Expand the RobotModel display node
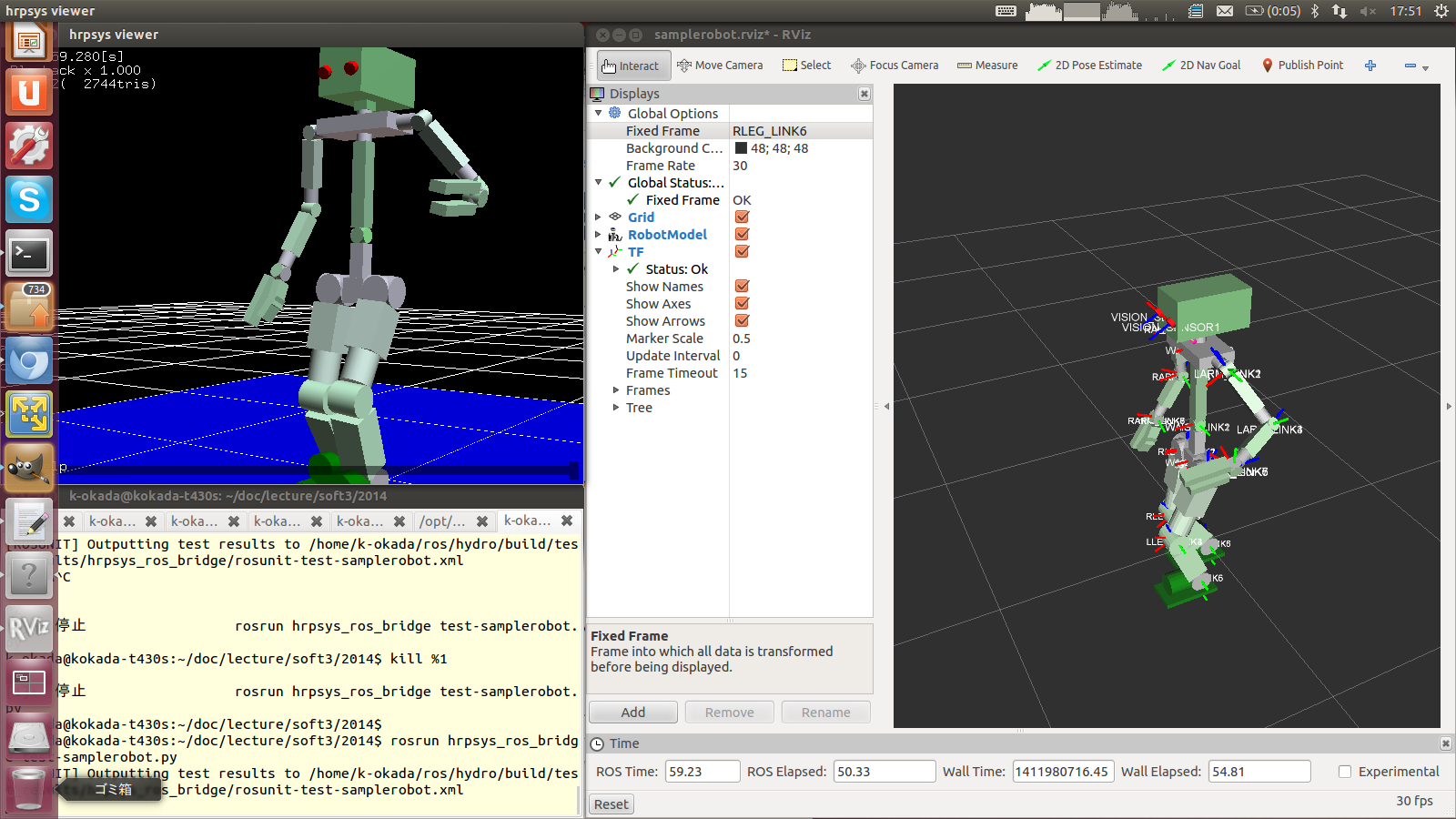Image resolution: width=1456 pixels, height=819 pixels. 598,235
